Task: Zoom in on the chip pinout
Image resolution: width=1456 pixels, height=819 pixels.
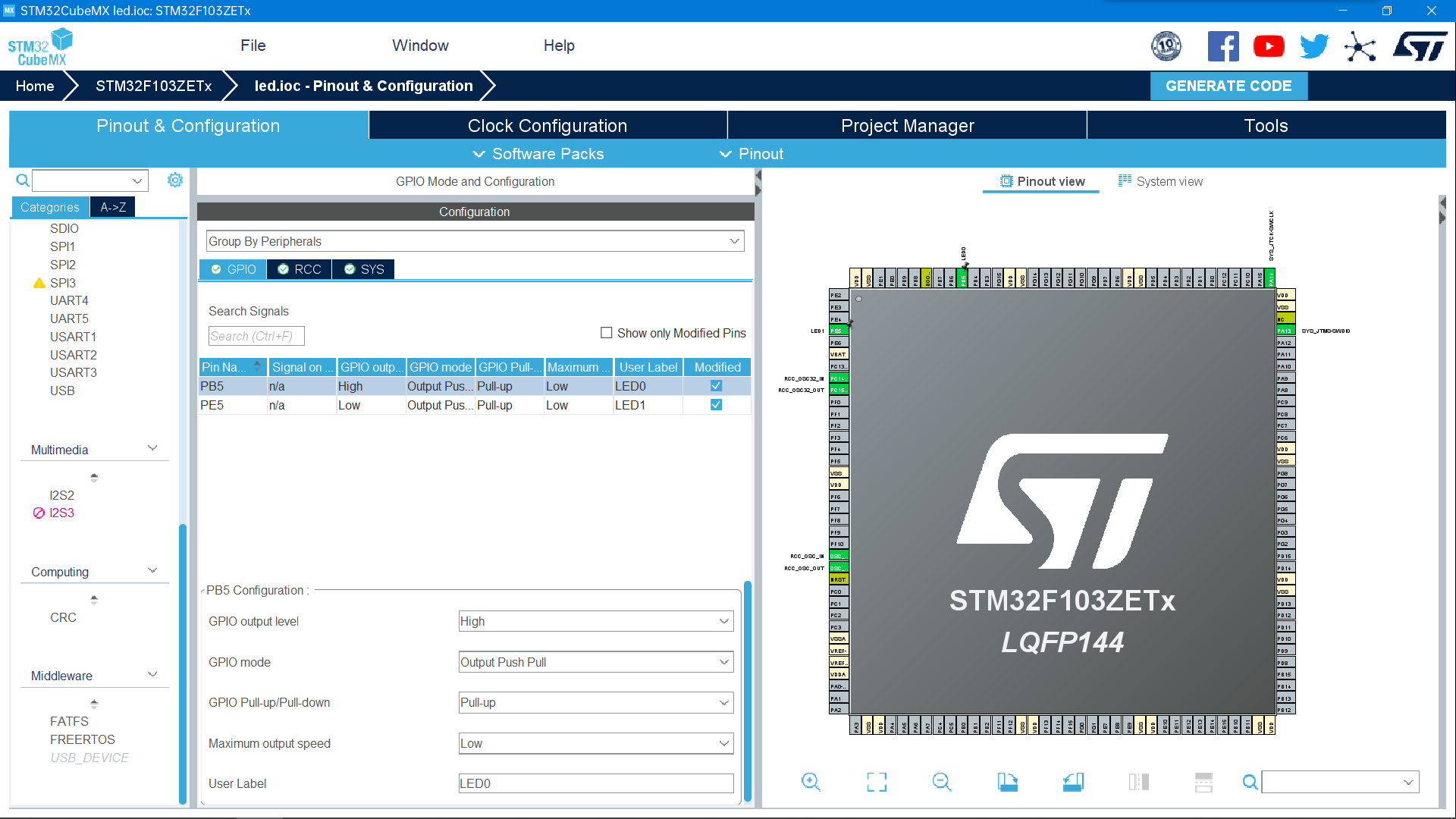Action: [x=811, y=782]
